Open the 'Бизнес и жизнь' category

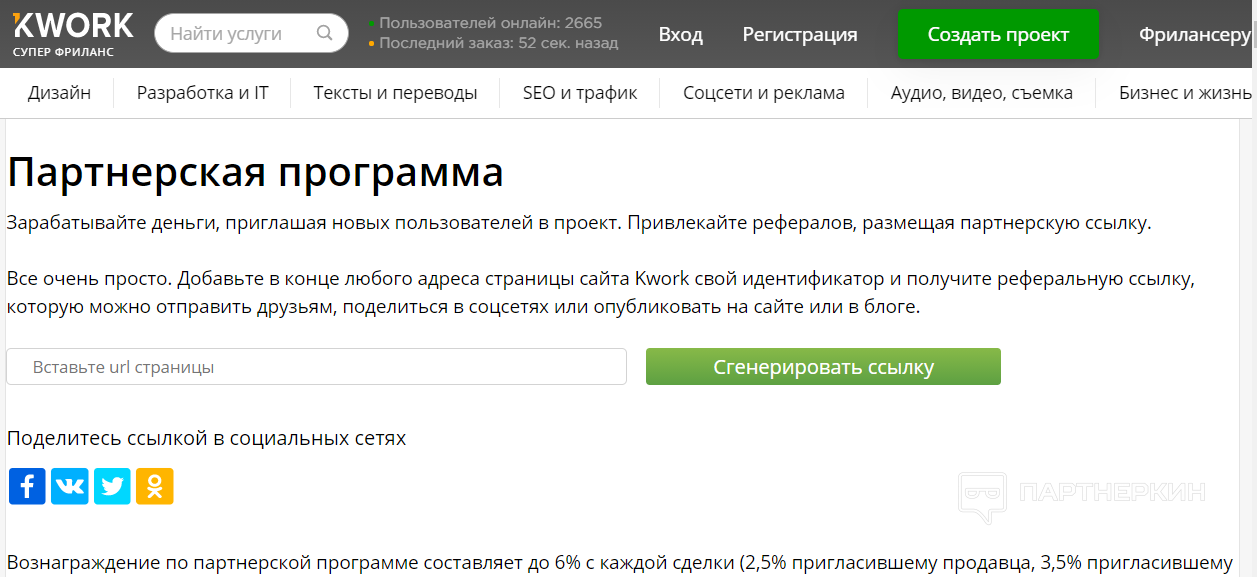point(1187,93)
